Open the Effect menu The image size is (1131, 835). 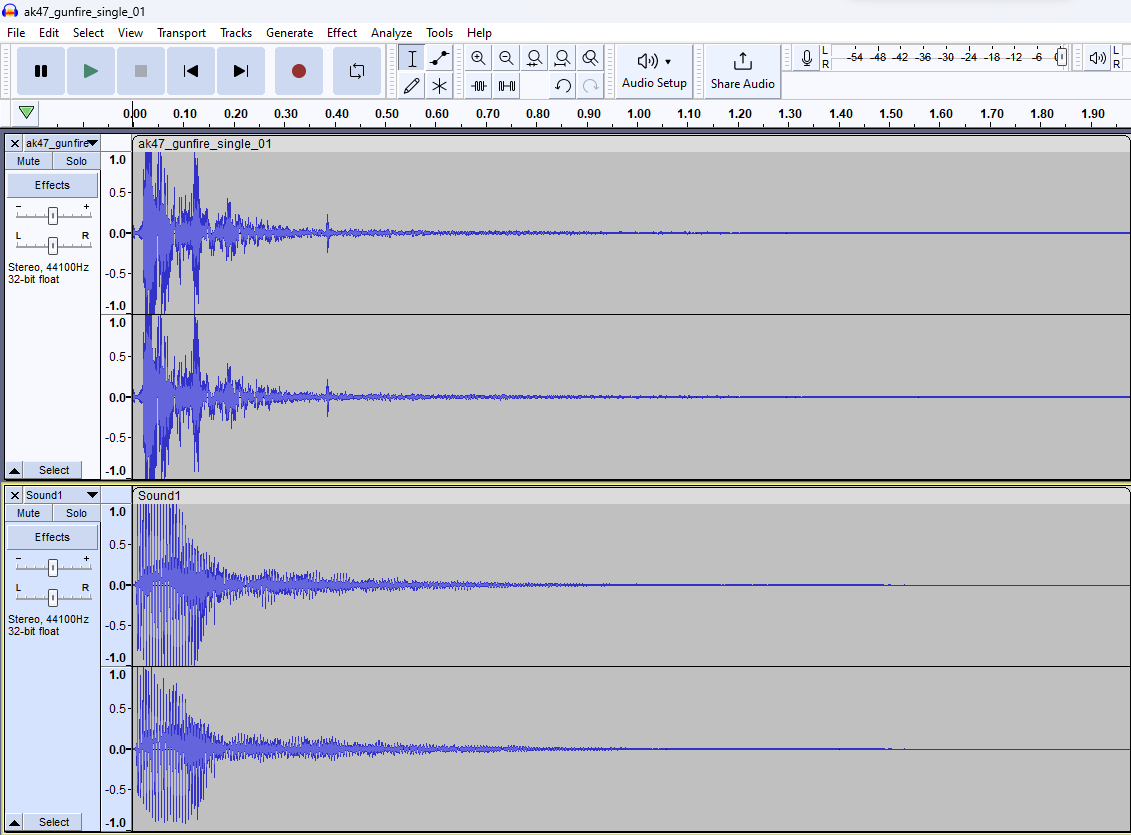[x=341, y=33]
